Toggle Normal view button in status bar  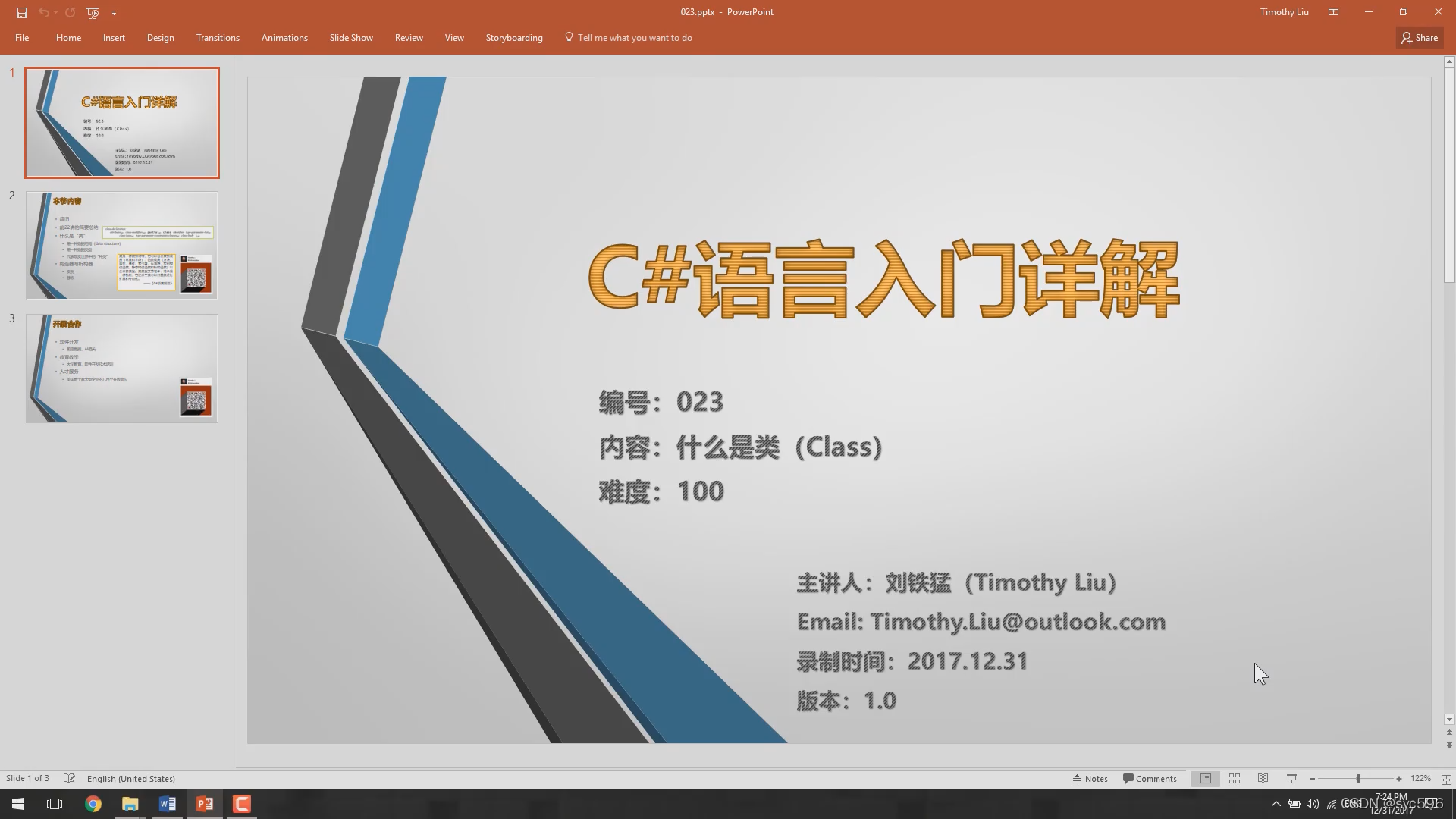(x=1205, y=779)
